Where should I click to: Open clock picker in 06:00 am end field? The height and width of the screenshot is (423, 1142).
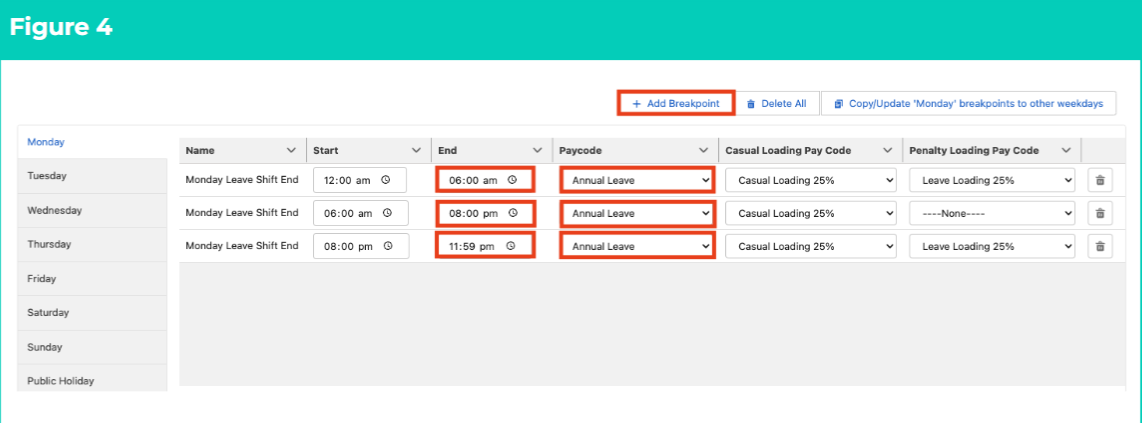(512, 180)
